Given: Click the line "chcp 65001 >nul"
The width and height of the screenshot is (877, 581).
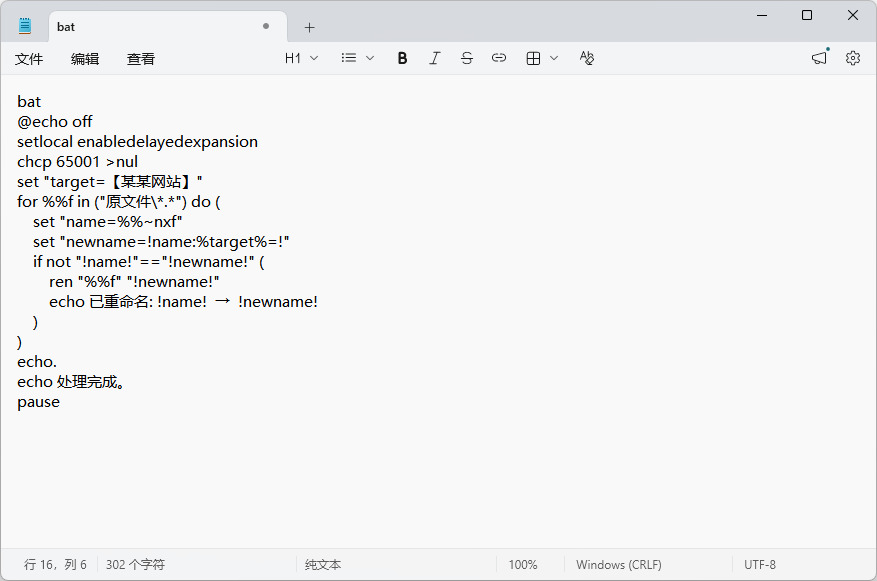Looking at the screenshot, I should pyautogui.click(x=77, y=162).
